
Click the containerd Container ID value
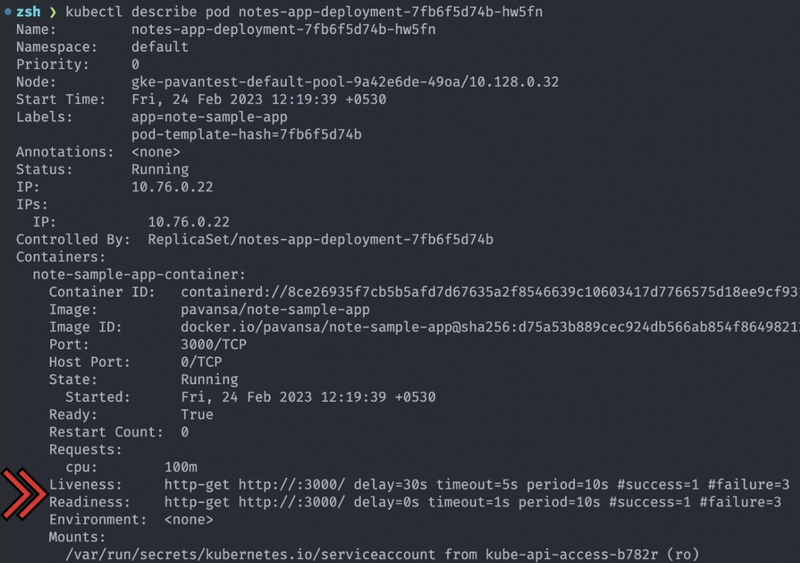point(490,292)
